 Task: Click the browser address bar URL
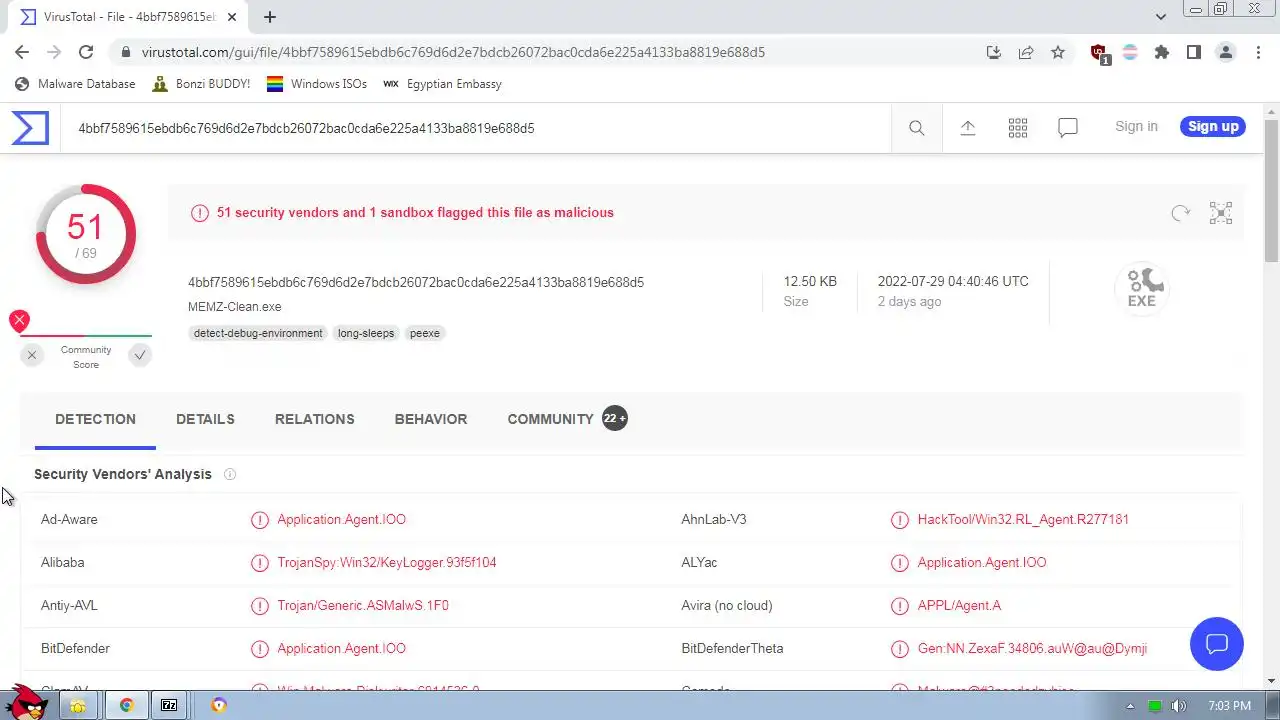pos(453,52)
